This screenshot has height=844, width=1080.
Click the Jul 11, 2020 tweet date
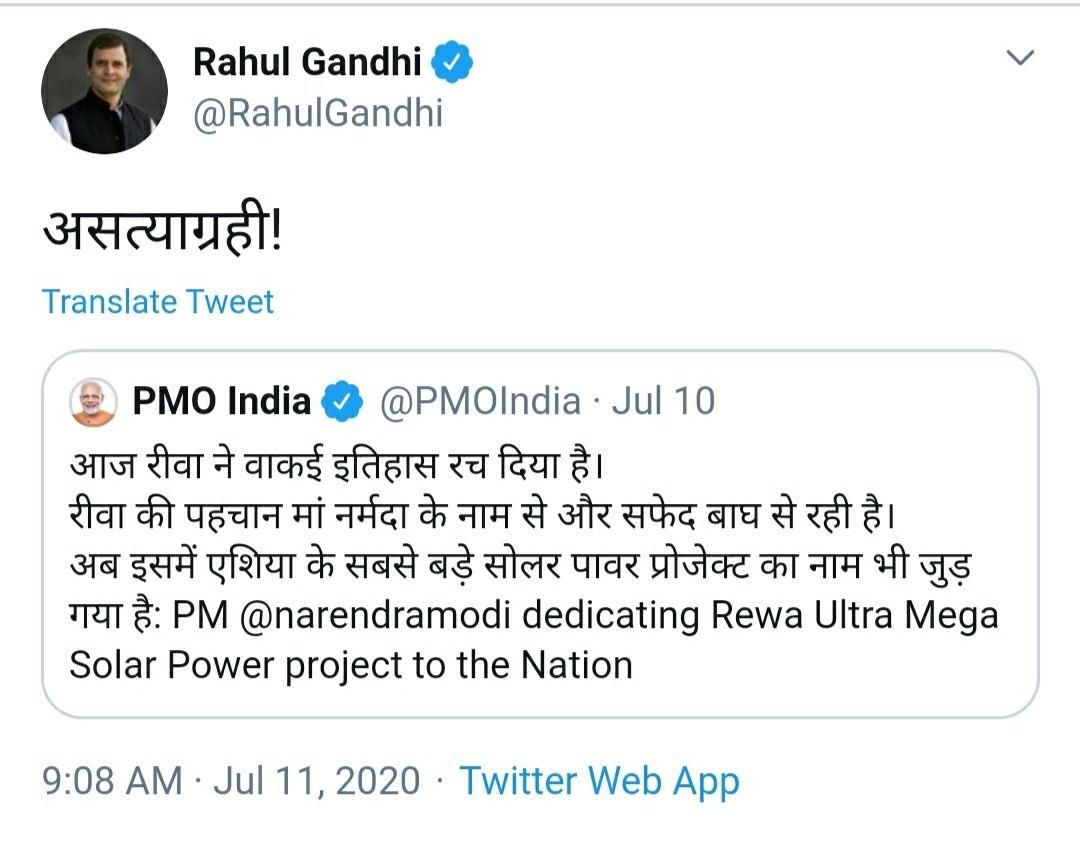pos(320,781)
